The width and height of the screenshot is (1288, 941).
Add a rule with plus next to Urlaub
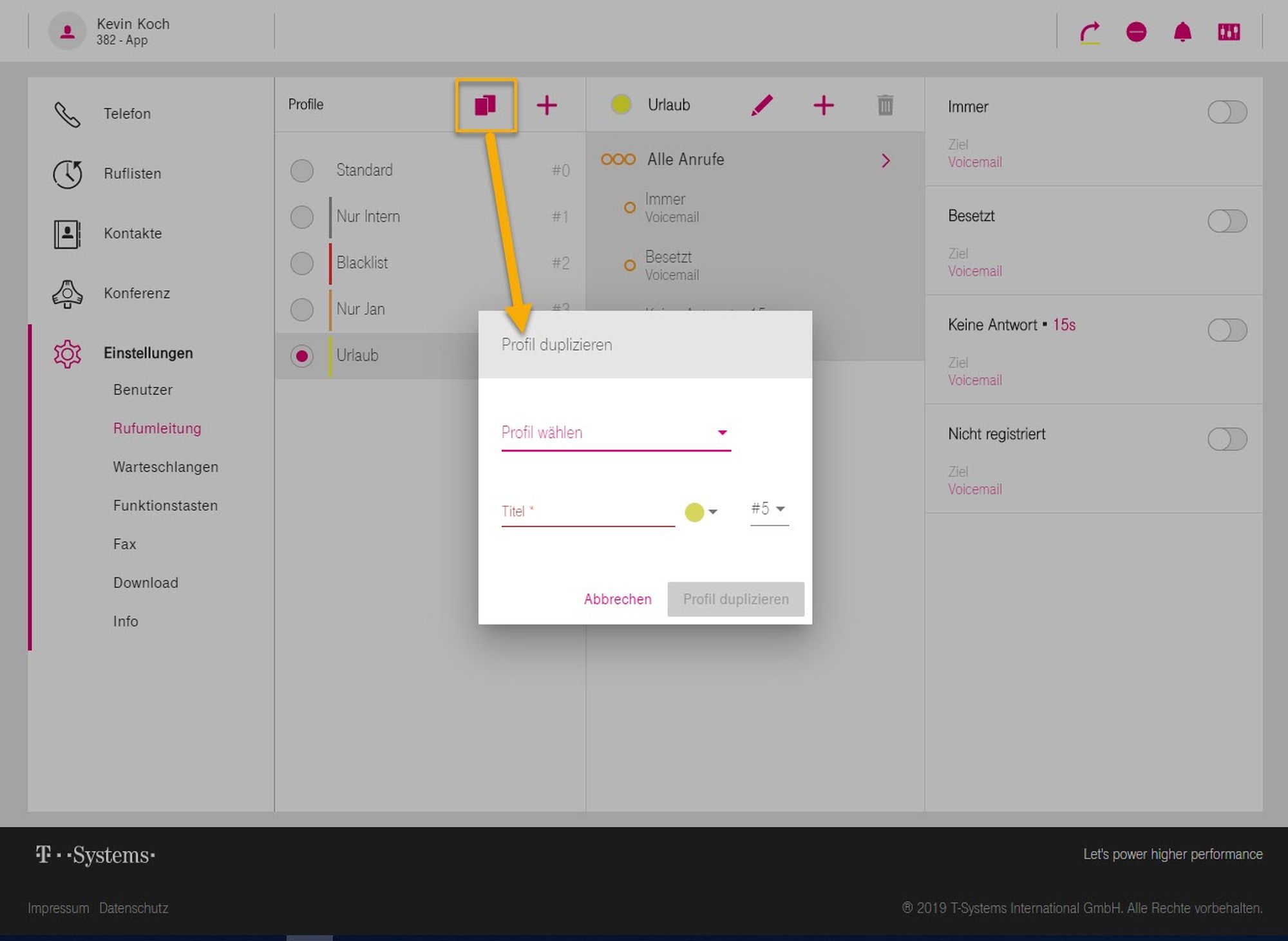point(823,105)
